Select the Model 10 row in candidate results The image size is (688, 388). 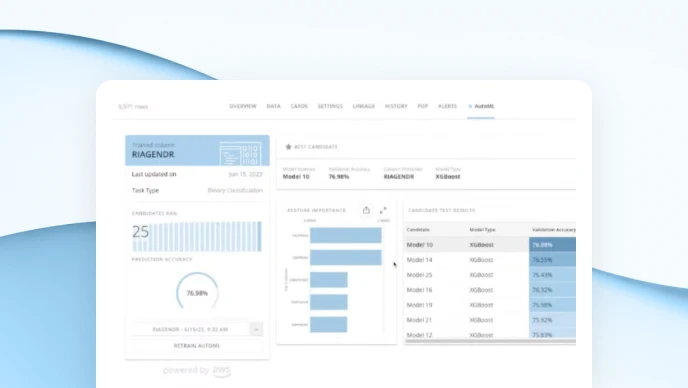(x=490, y=244)
